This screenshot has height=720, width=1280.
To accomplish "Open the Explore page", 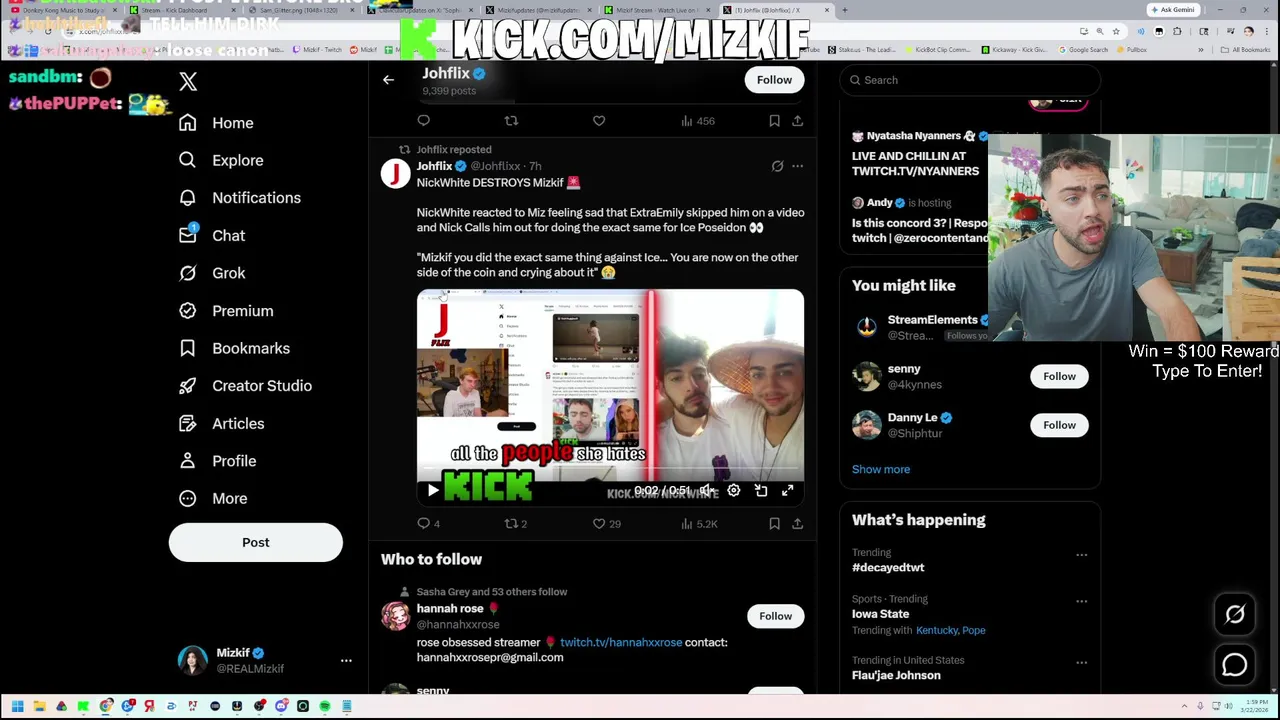I will pyautogui.click(x=221, y=160).
